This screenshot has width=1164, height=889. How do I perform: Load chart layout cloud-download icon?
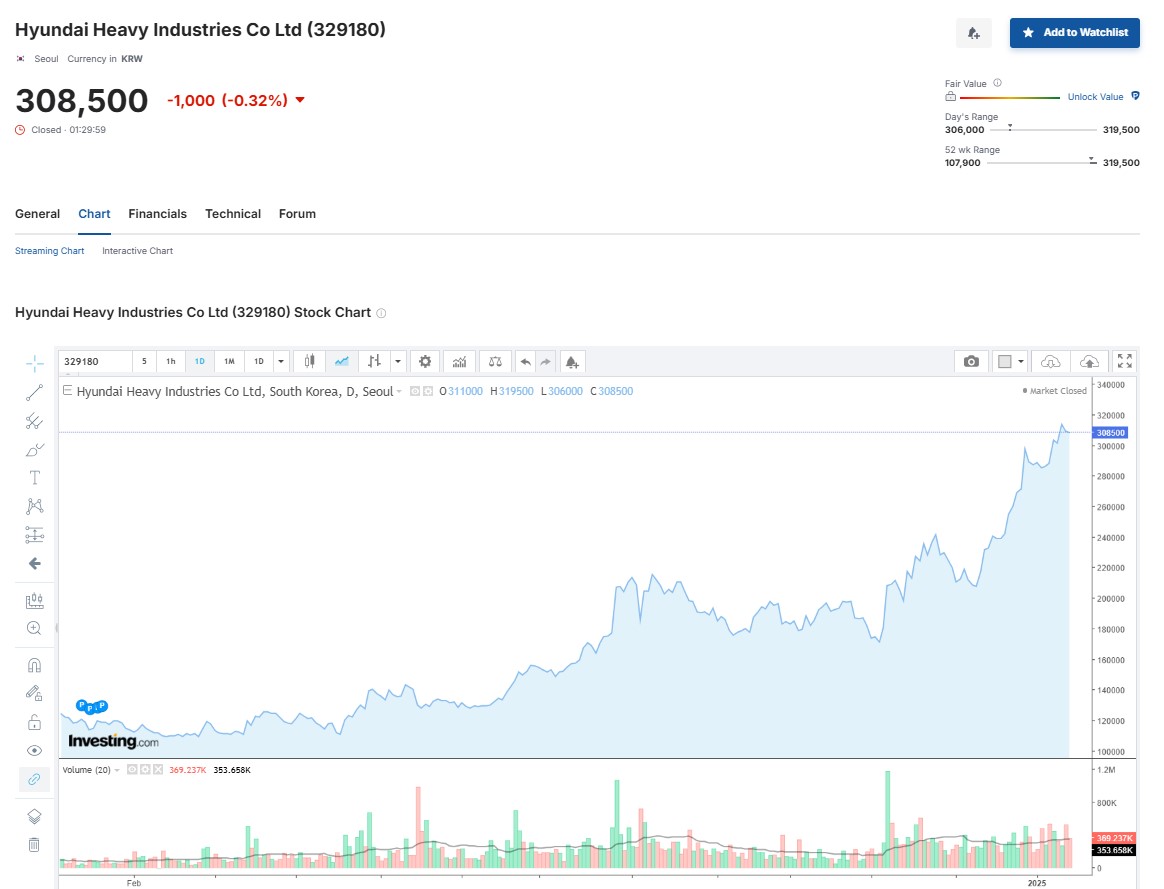(1050, 361)
